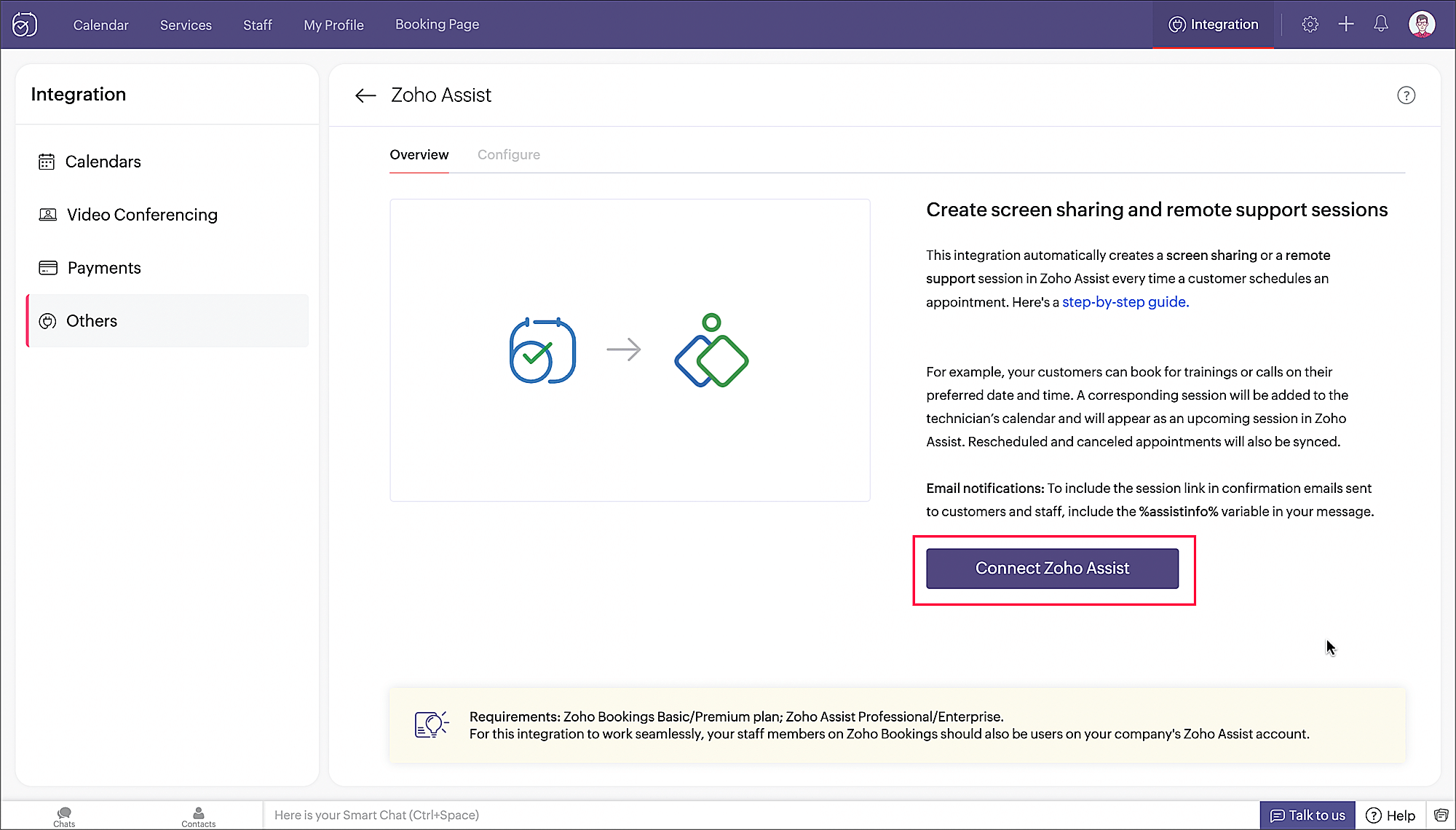Click the bottom-right Zoho Bookings icon

click(1441, 815)
